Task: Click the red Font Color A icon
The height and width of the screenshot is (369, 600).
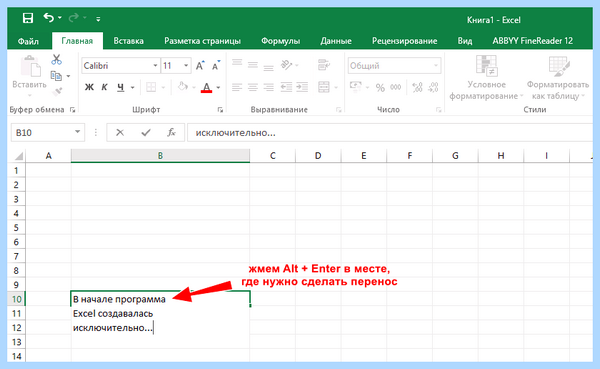Action: pos(206,88)
